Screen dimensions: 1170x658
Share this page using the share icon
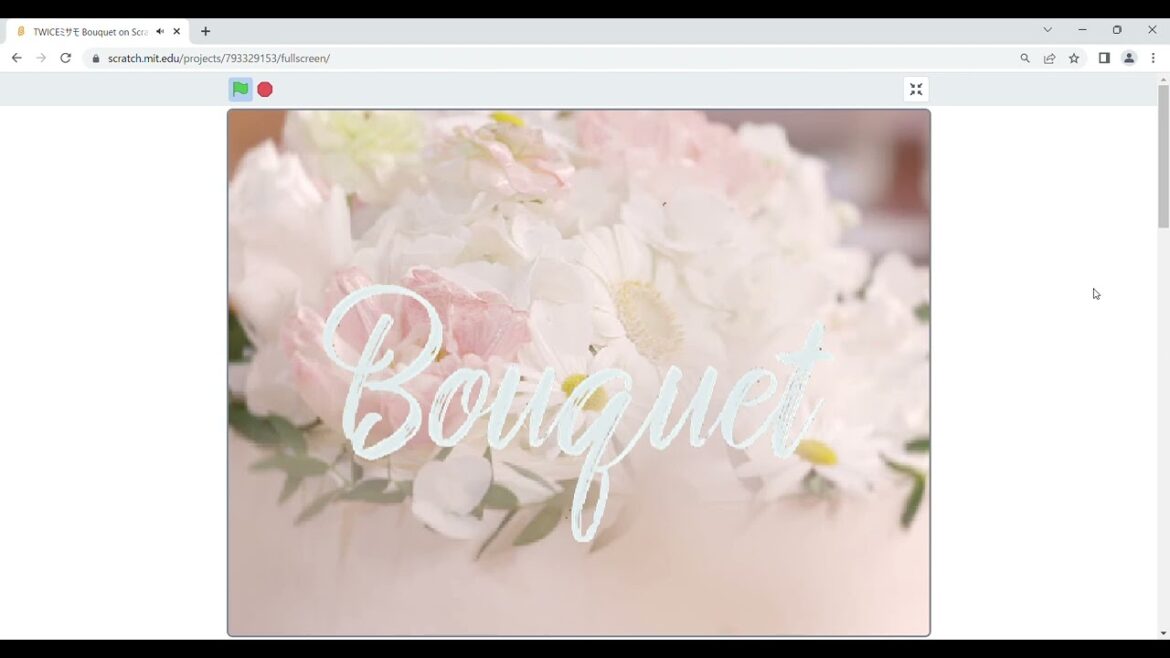pos(1049,59)
